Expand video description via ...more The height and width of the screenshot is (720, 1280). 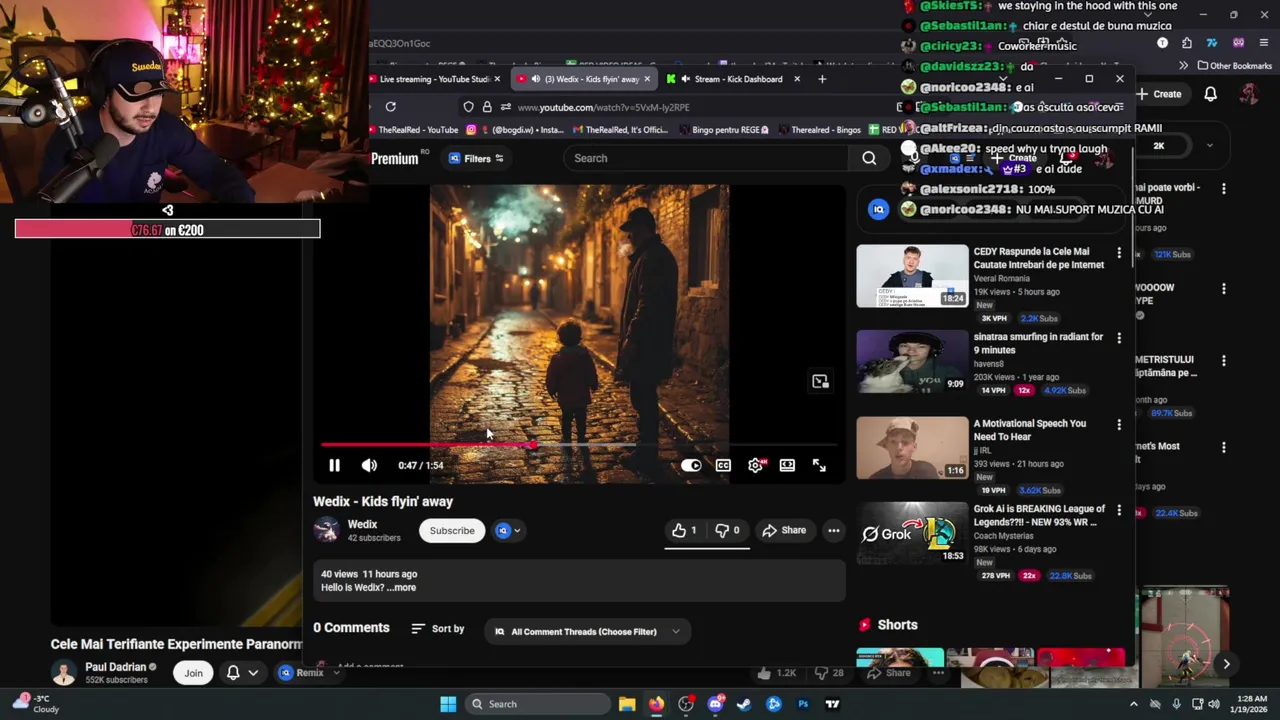click(401, 588)
